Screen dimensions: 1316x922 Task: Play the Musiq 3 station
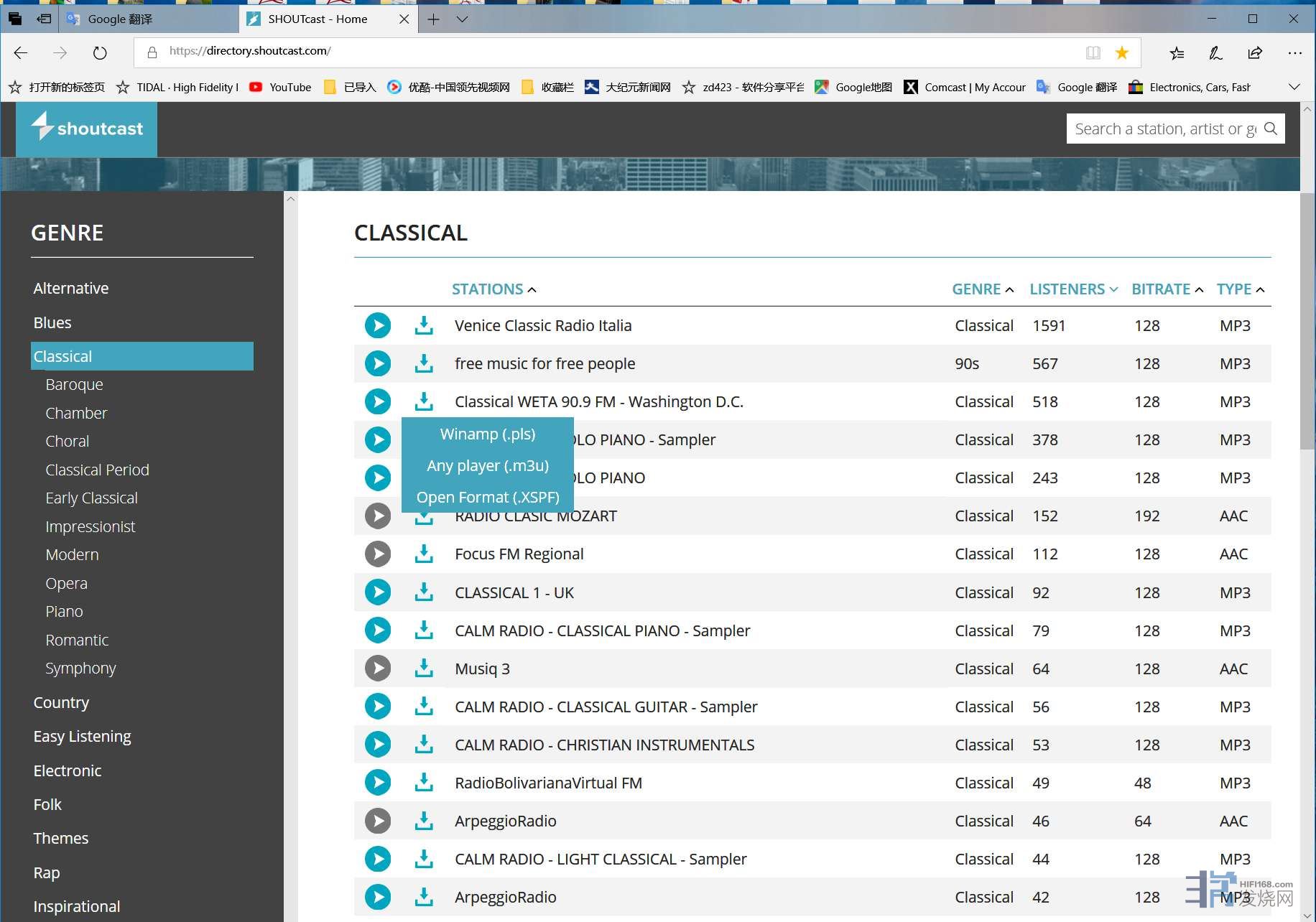(x=377, y=669)
